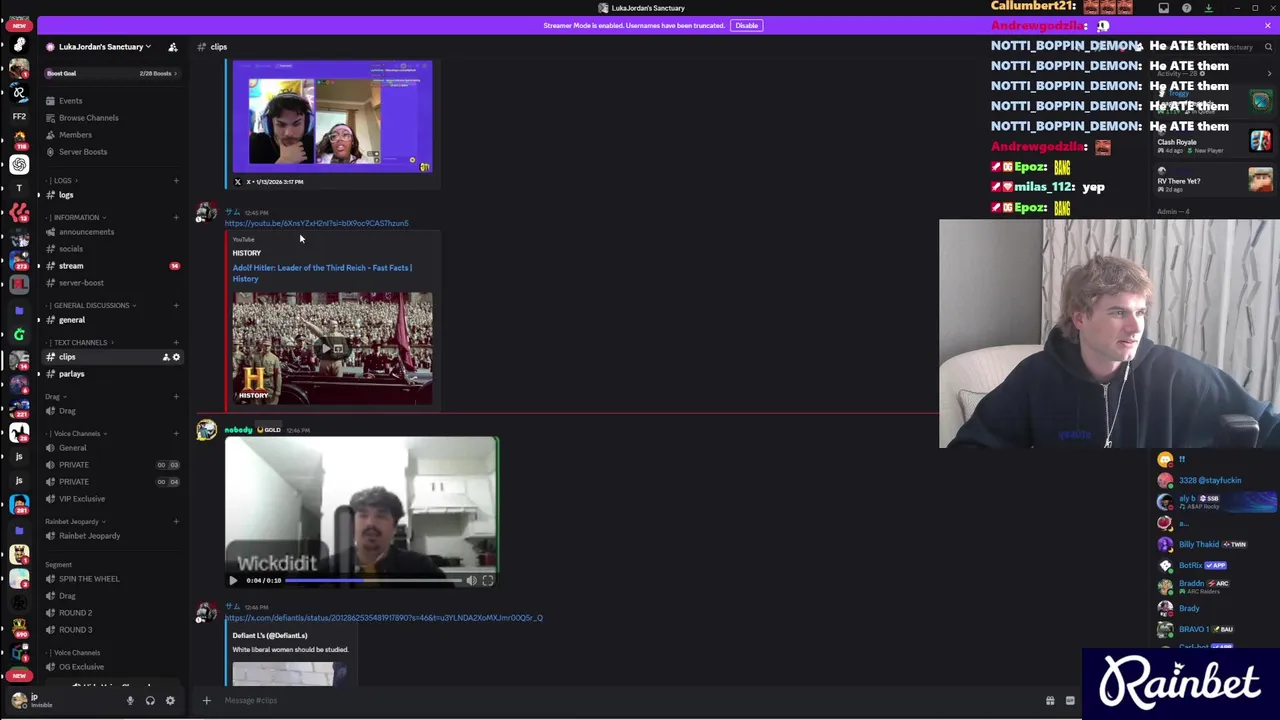Viewport: 1280px width, 720px height.
Task: Add channel to LOGS category
Action: point(176,181)
